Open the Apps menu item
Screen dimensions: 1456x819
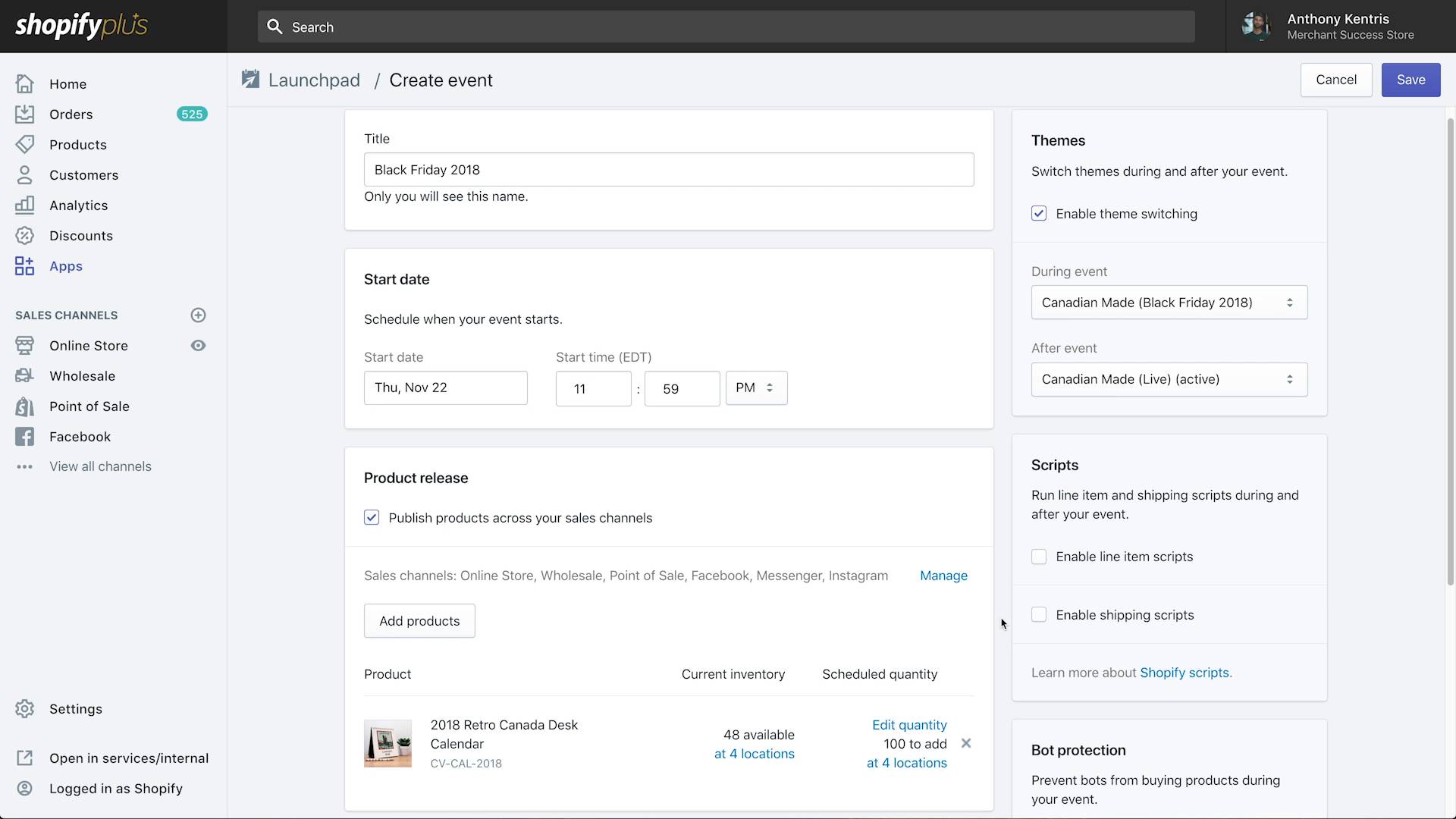click(66, 266)
